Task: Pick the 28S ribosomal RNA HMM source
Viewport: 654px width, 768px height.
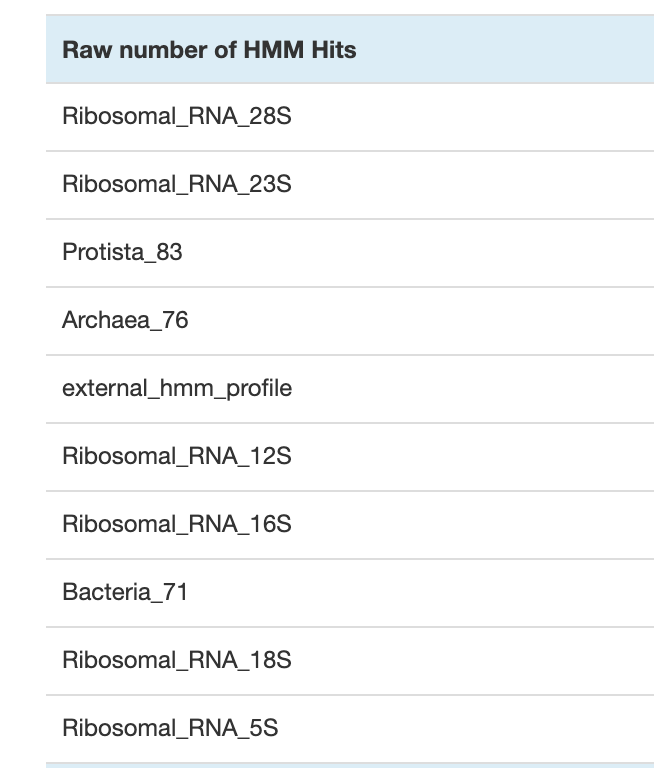Action: click(x=177, y=117)
